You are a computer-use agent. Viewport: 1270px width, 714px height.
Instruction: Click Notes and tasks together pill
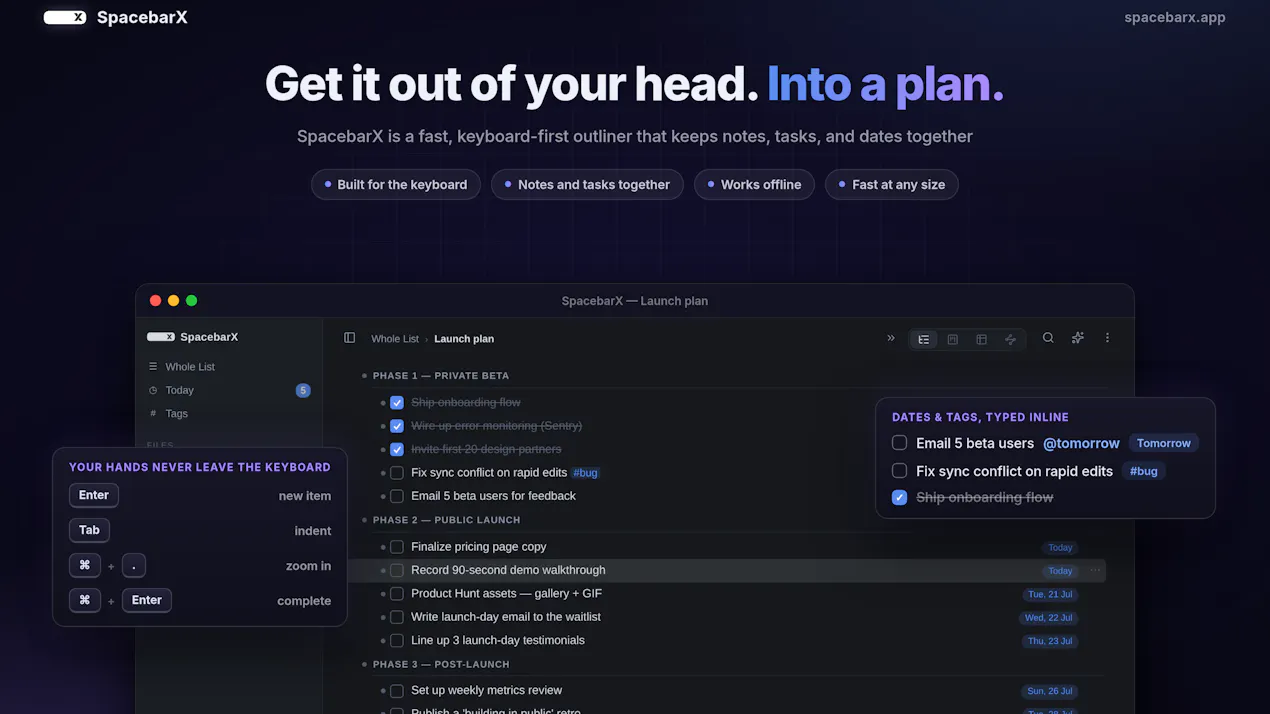coord(587,185)
